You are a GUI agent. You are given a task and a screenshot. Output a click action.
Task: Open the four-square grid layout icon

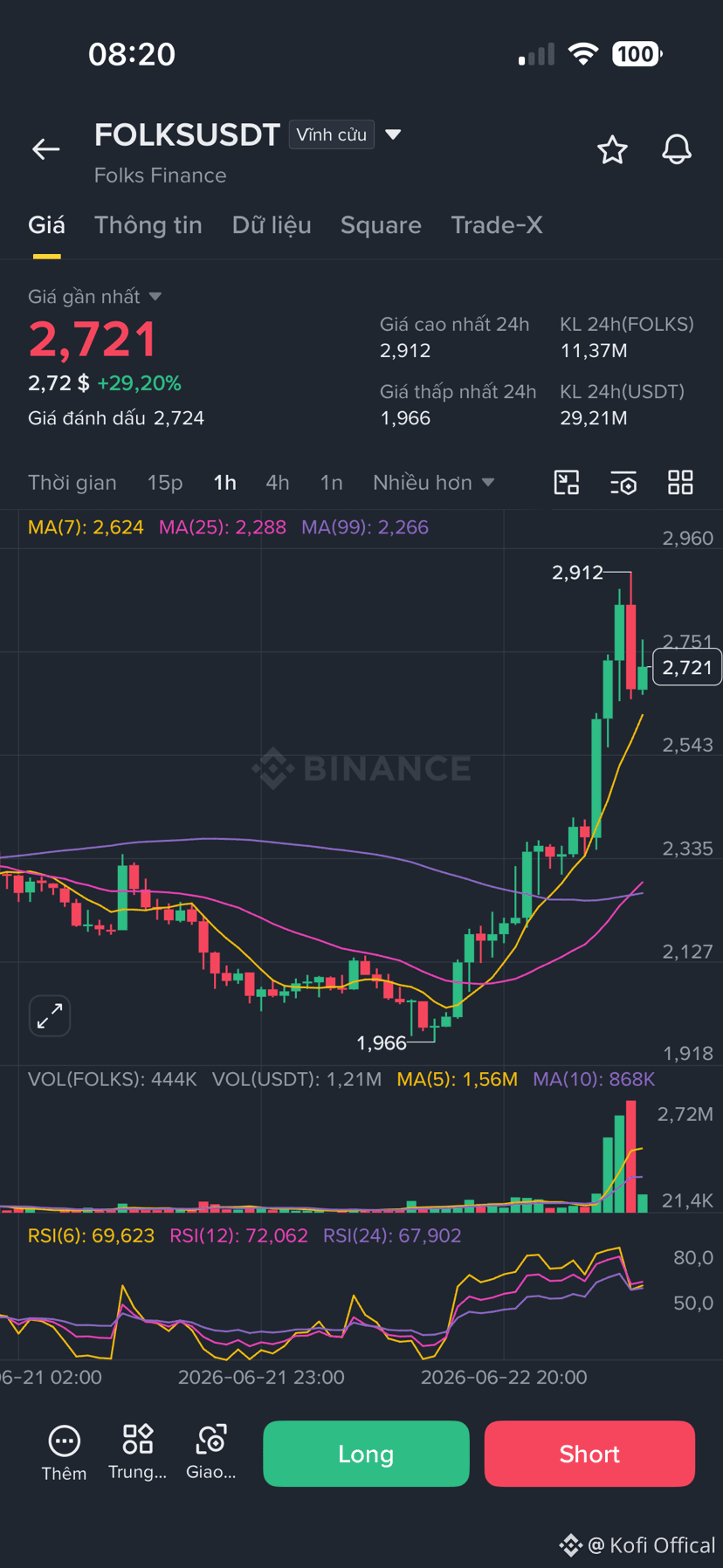[x=680, y=482]
